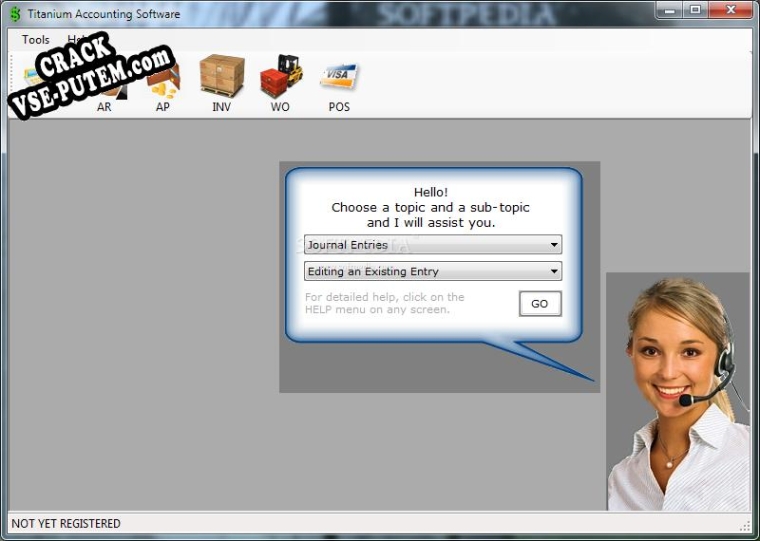The image size is (760, 541).
Task: Click the 'Hello!' greeting text
Action: tap(431, 192)
